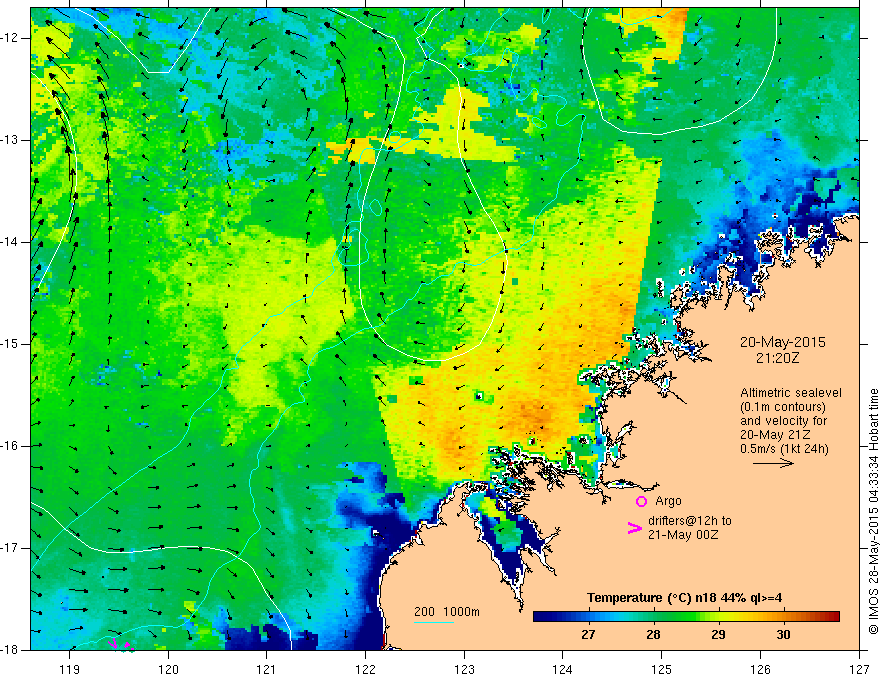The height and width of the screenshot is (680, 880).
Task: Click the '-18' latitude axis label
Action: tap(10, 650)
